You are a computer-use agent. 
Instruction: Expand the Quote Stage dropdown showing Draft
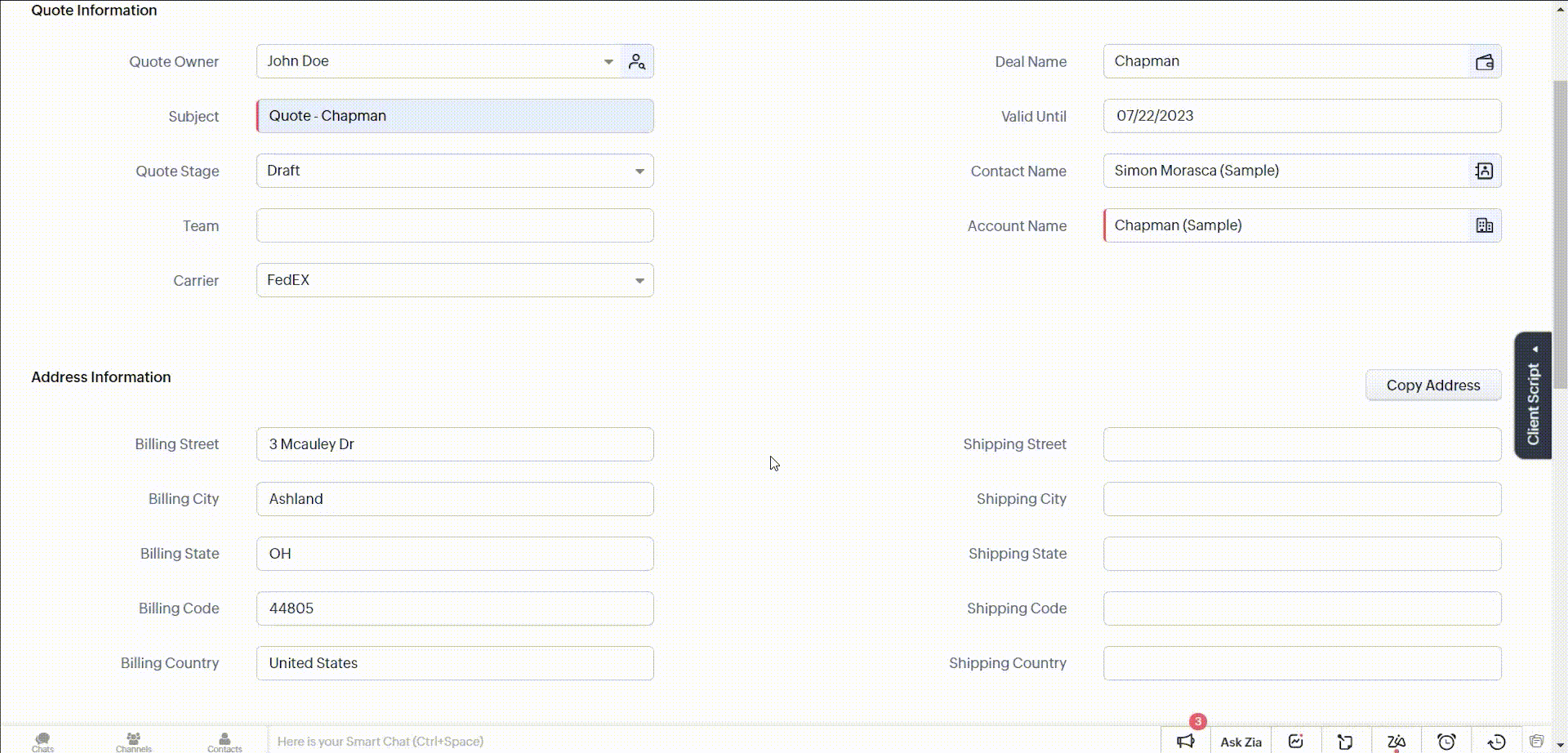point(639,172)
